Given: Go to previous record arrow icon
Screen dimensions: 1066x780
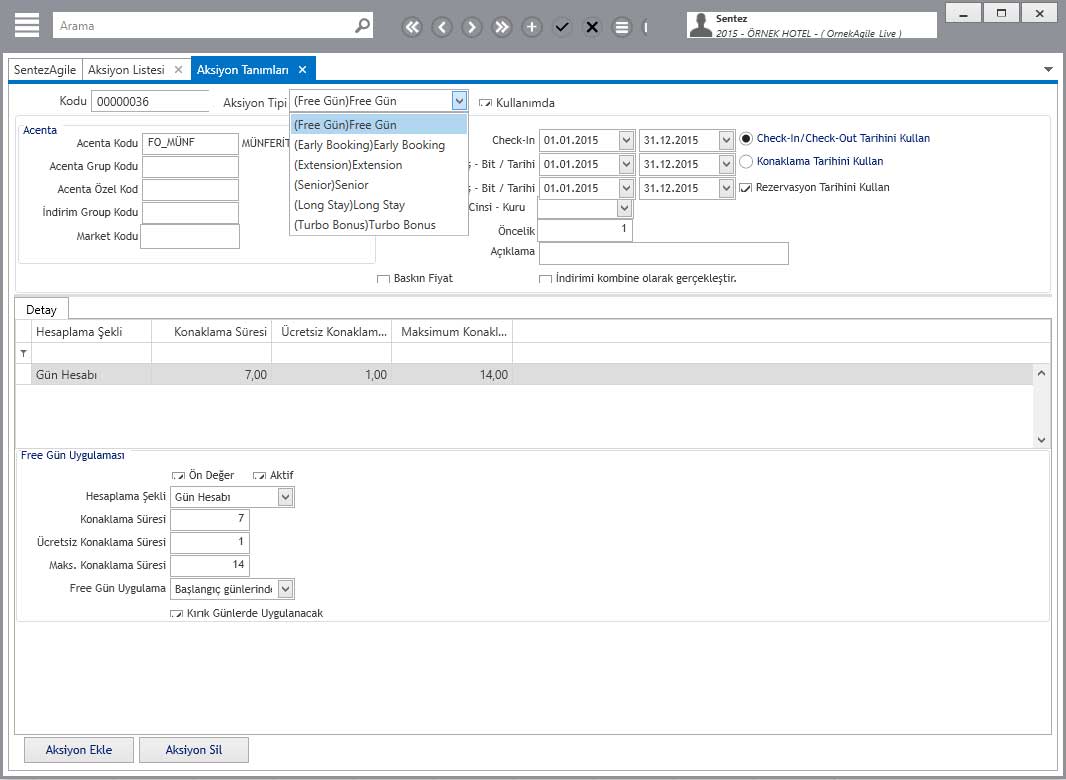Looking at the screenshot, I should [x=442, y=27].
